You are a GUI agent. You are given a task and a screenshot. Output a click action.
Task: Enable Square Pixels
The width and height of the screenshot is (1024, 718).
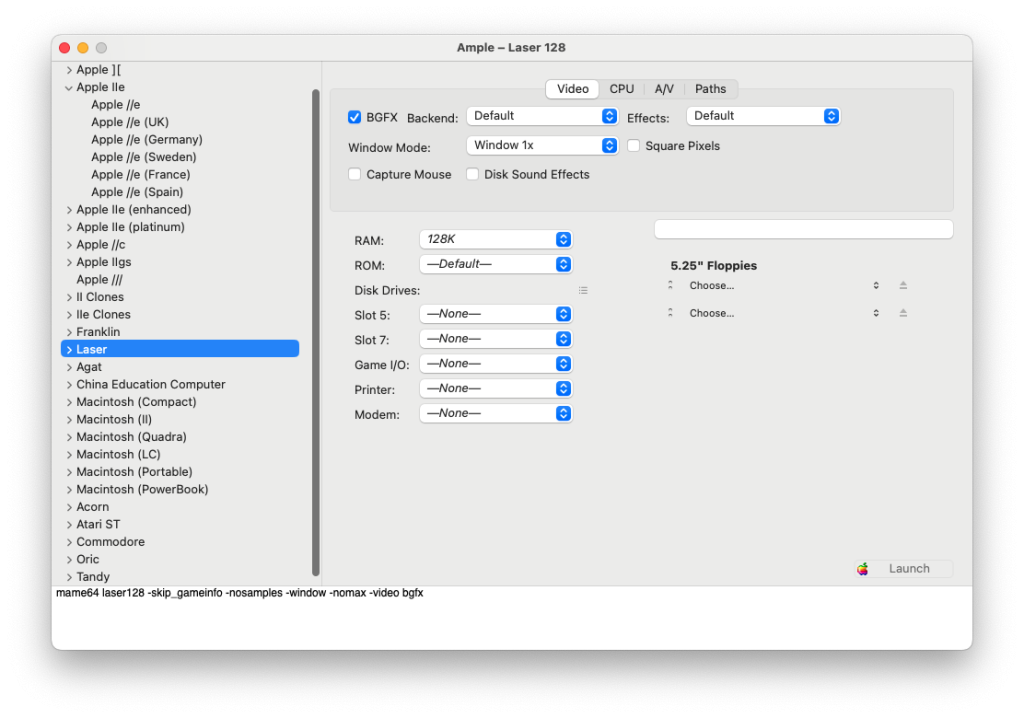(x=634, y=145)
